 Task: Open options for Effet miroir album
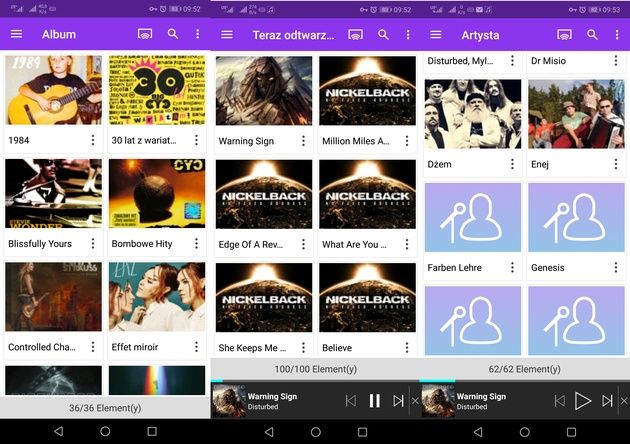coord(196,347)
